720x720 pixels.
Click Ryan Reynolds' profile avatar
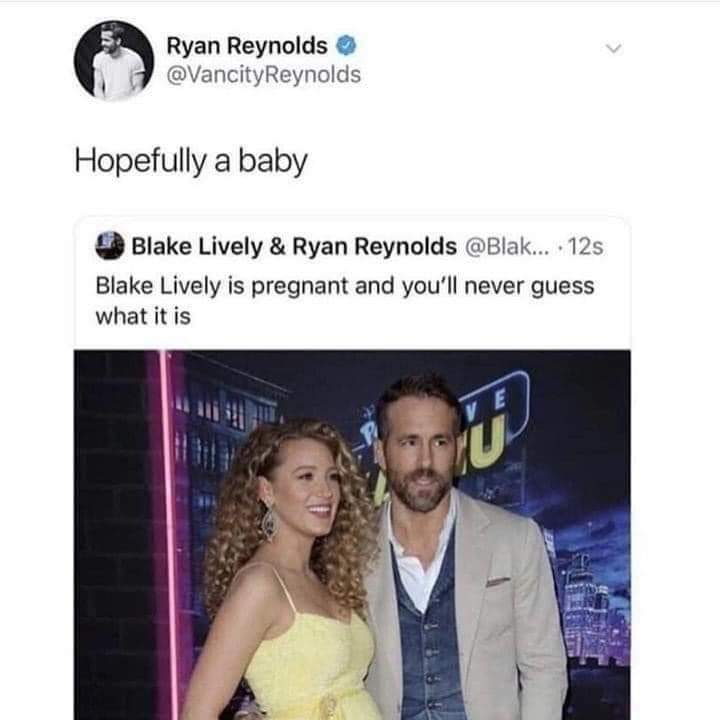click(114, 60)
